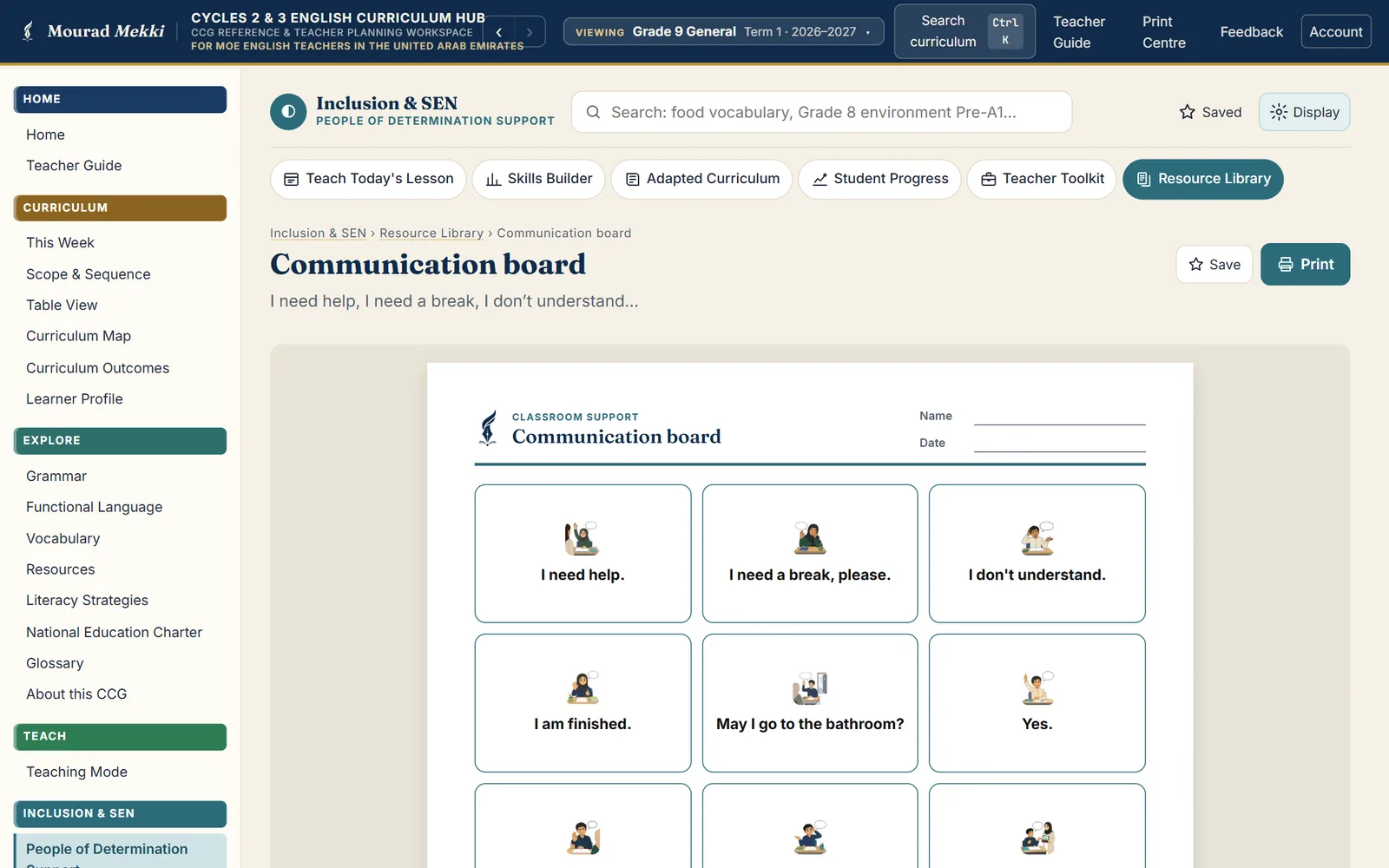The height and width of the screenshot is (868, 1389).
Task: Collapse the EXPLORE sidebar section
Action: pyautogui.click(x=121, y=440)
